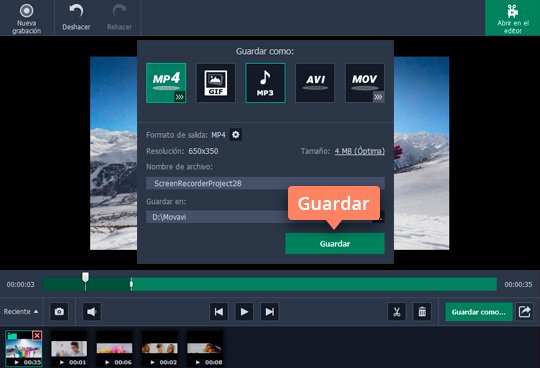This screenshot has width=540, height=368.
Task: Choose the GIF output format
Action: click(216, 83)
